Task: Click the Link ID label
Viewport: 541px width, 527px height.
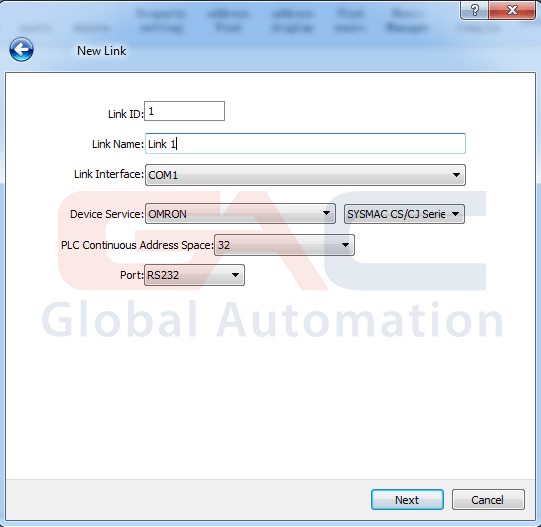Action: (126, 114)
